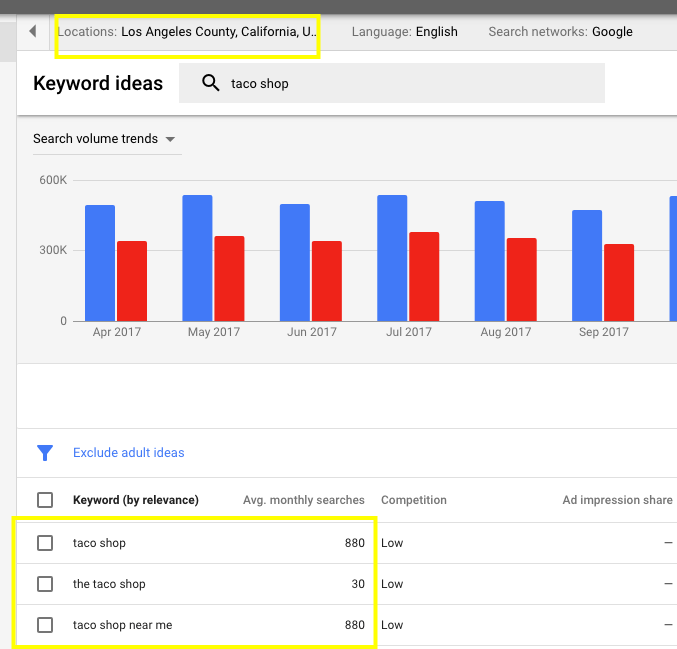Select 'taco shop near me' checkbox
Image resolution: width=677 pixels, height=649 pixels.
click(x=45, y=625)
